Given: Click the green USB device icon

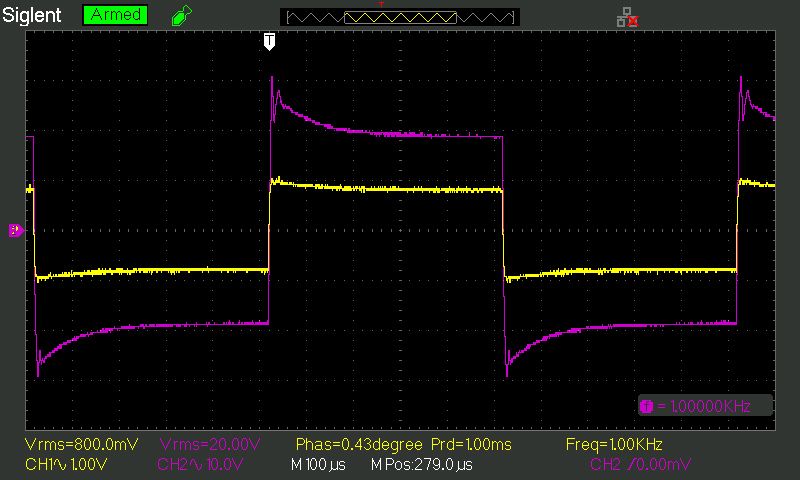Looking at the screenshot, I should (x=182, y=15).
